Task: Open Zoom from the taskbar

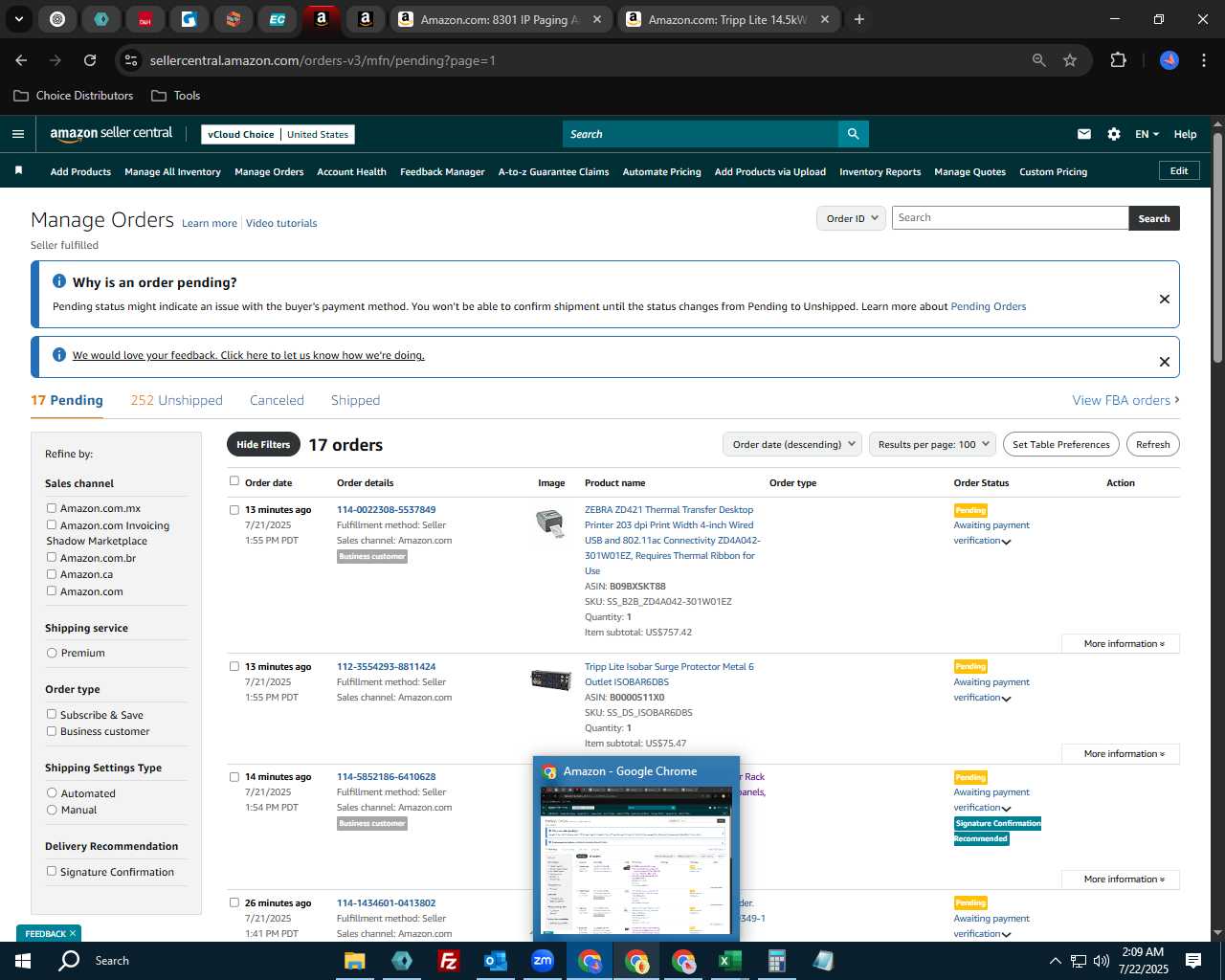Action: (542, 961)
